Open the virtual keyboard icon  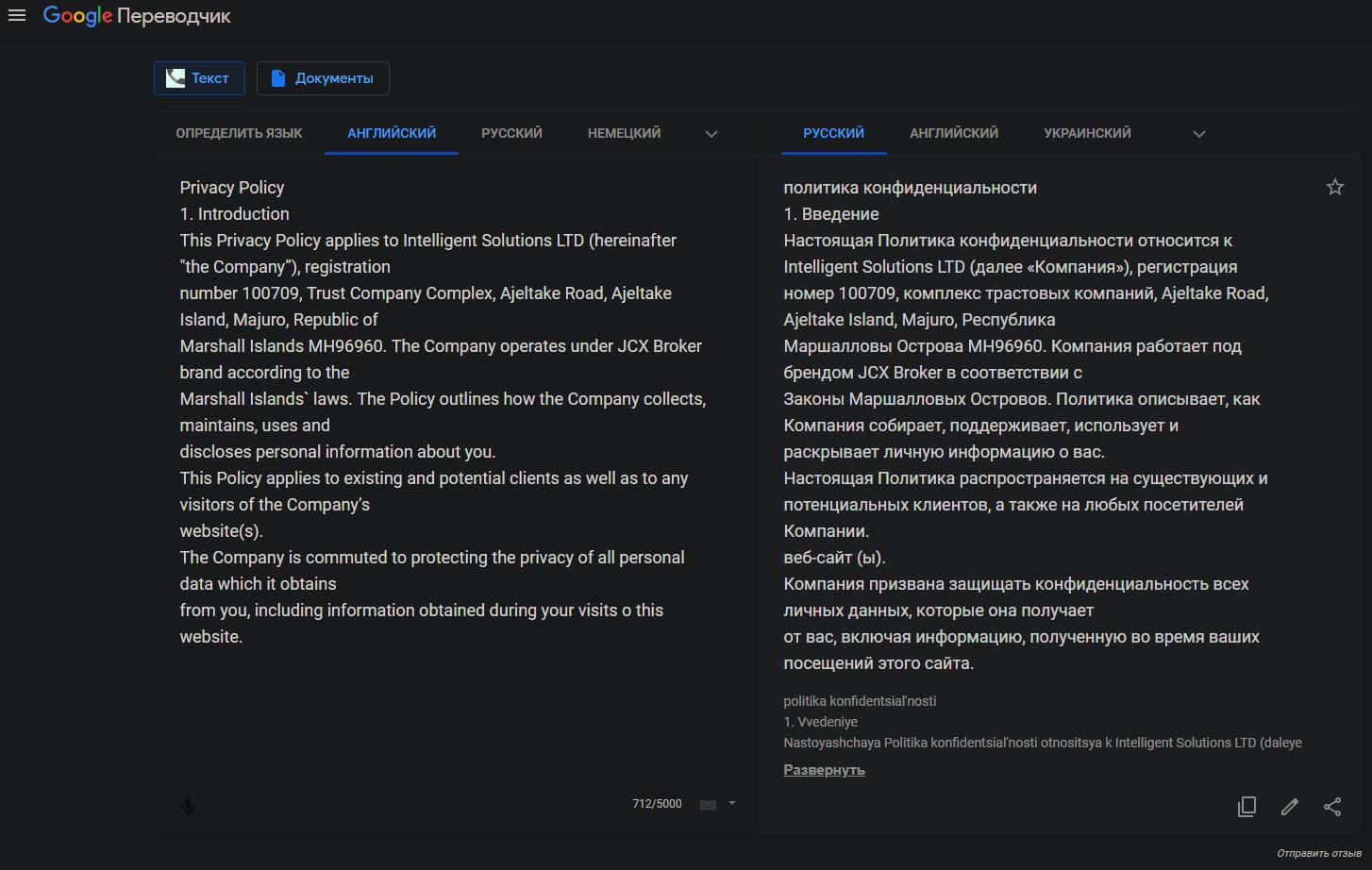(708, 805)
